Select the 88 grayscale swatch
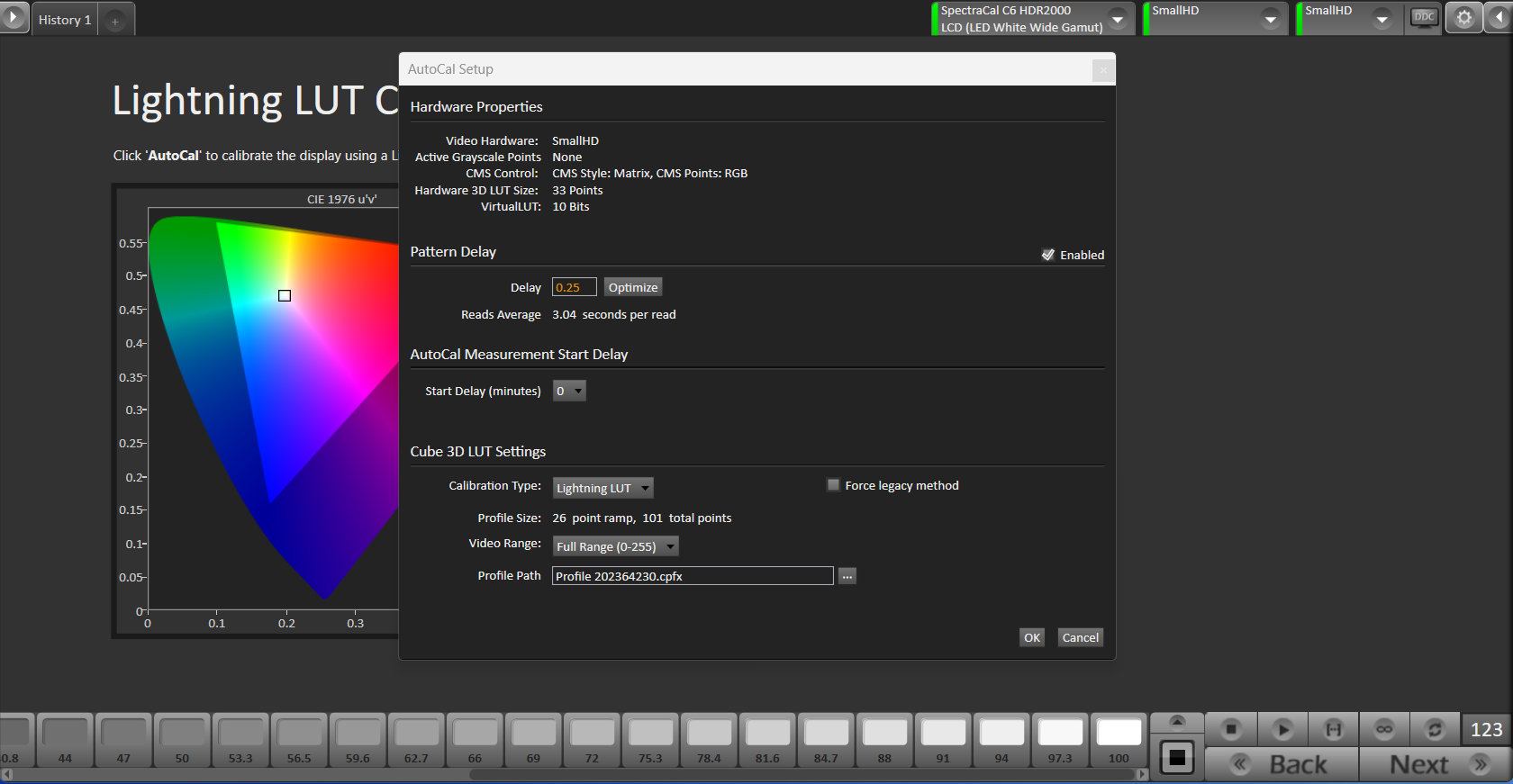 click(884, 741)
